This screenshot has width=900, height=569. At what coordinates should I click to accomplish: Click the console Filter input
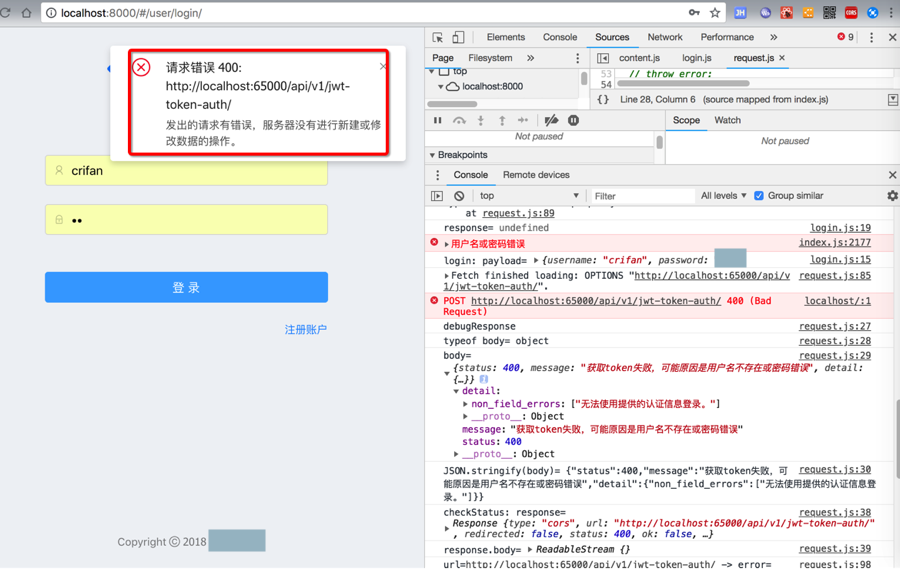click(x=642, y=196)
